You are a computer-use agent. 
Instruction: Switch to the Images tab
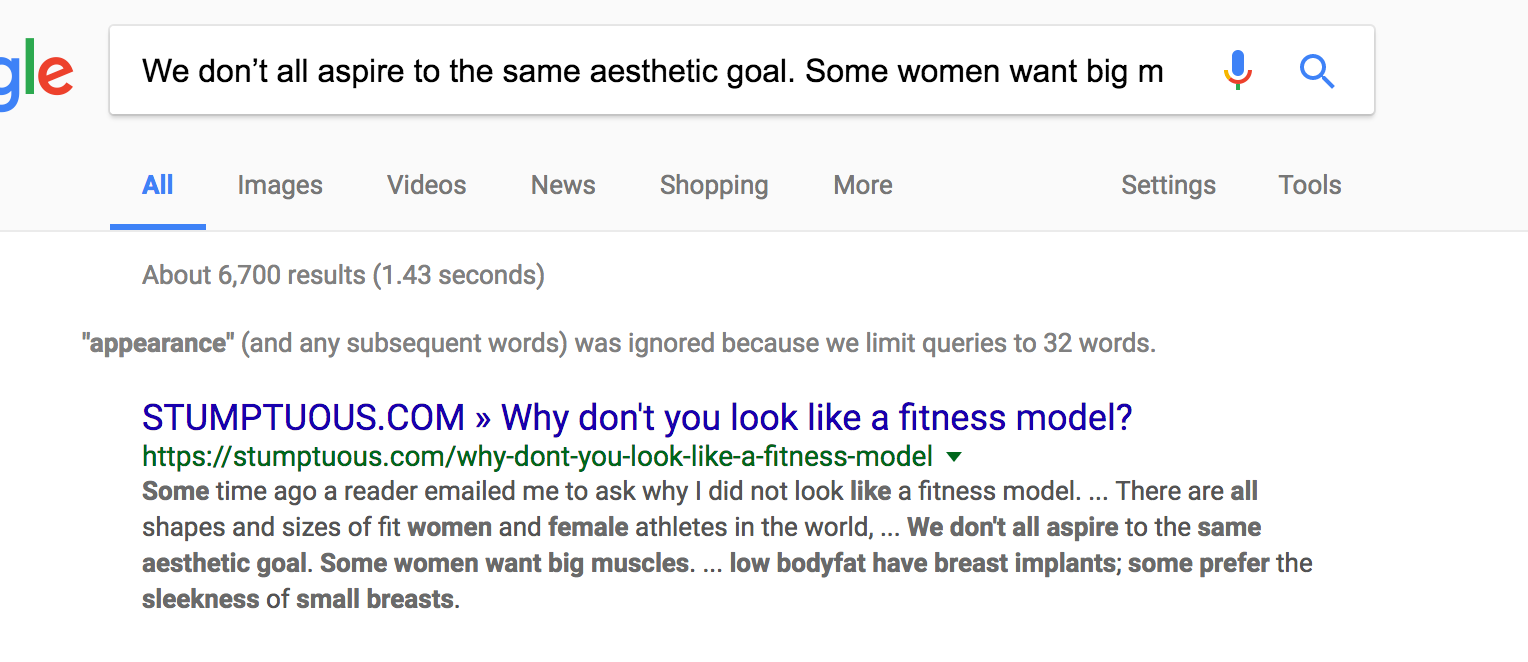click(280, 185)
